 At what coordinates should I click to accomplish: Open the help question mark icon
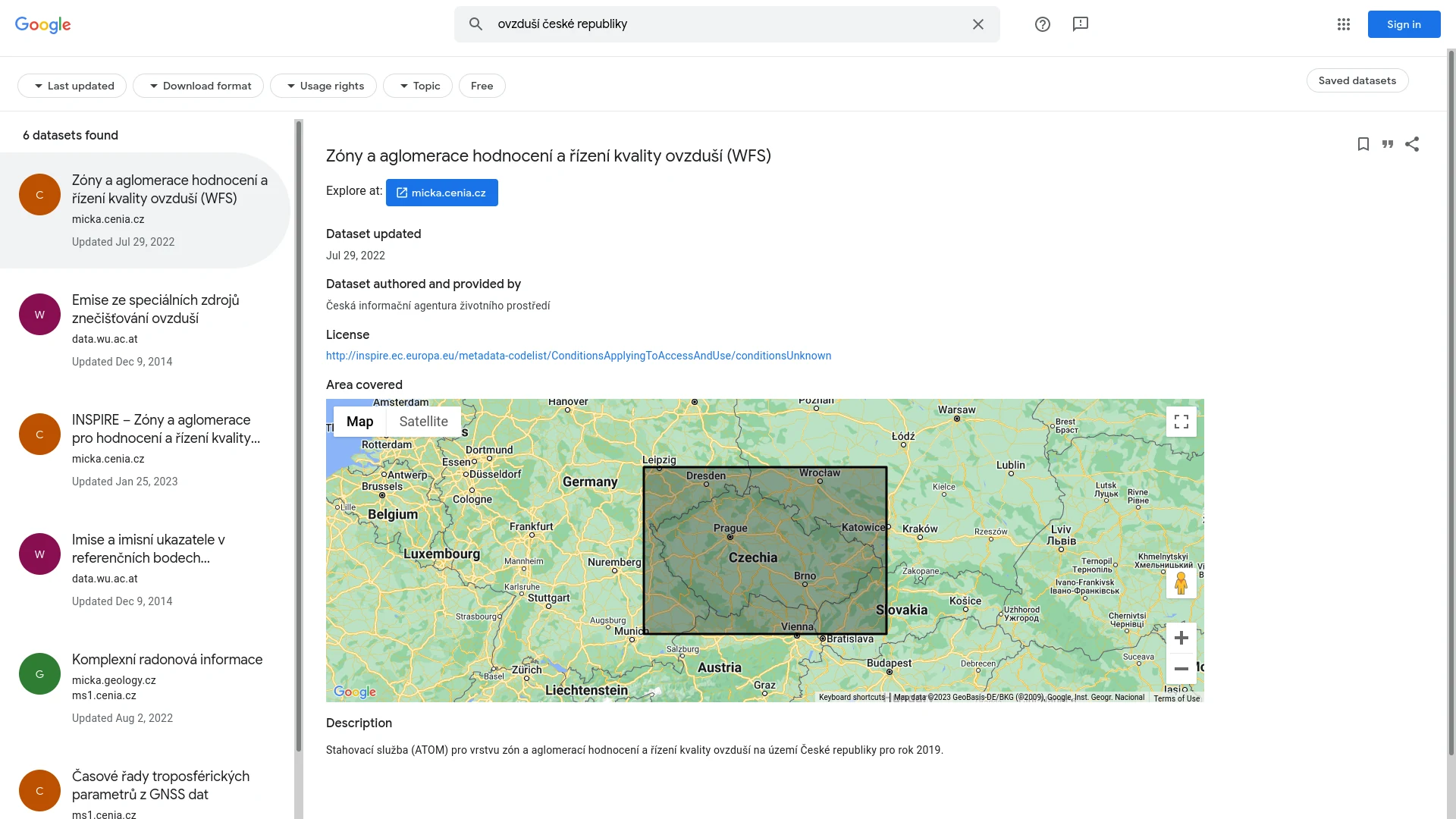pyautogui.click(x=1043, y=24)
